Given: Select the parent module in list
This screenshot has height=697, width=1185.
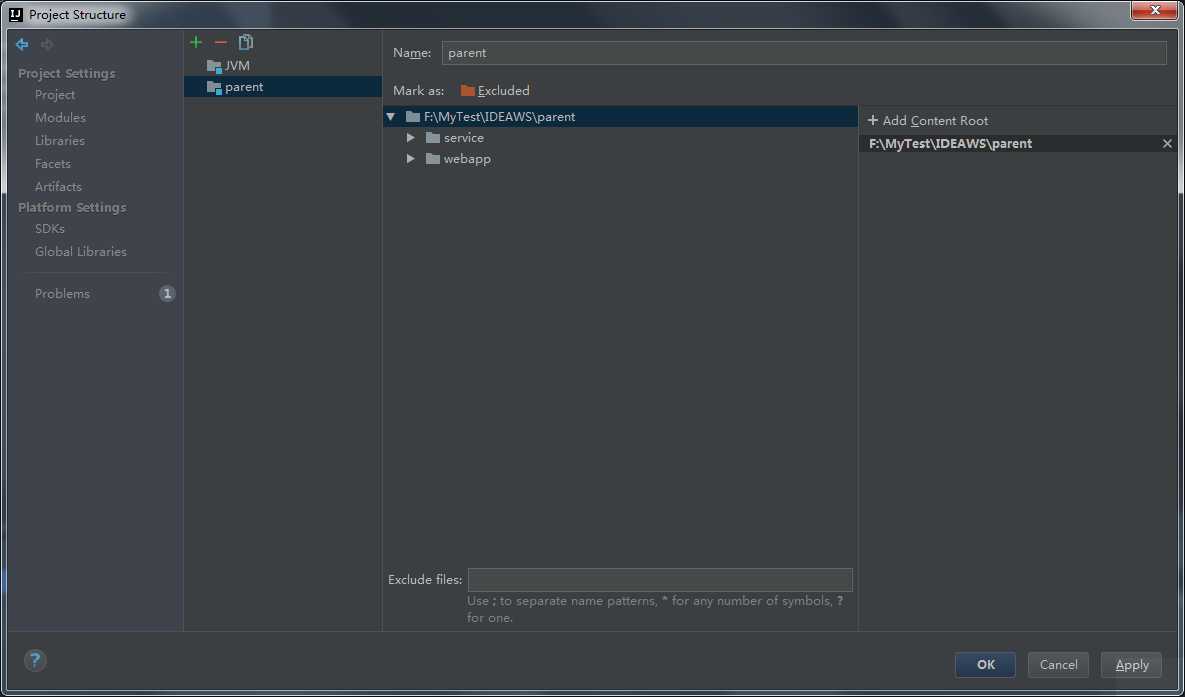Looking at the screenshot, I should 283,87.
